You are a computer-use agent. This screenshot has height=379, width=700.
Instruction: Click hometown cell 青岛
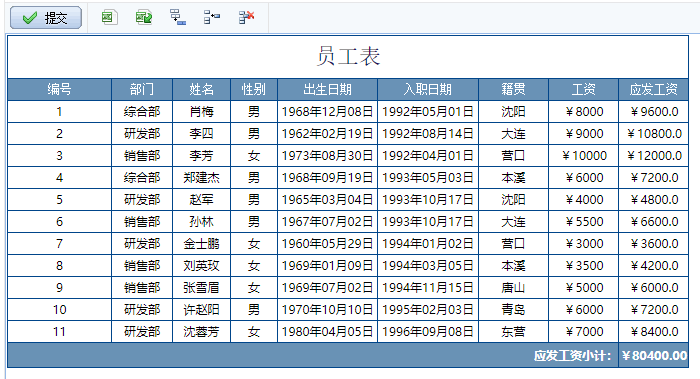513,310
